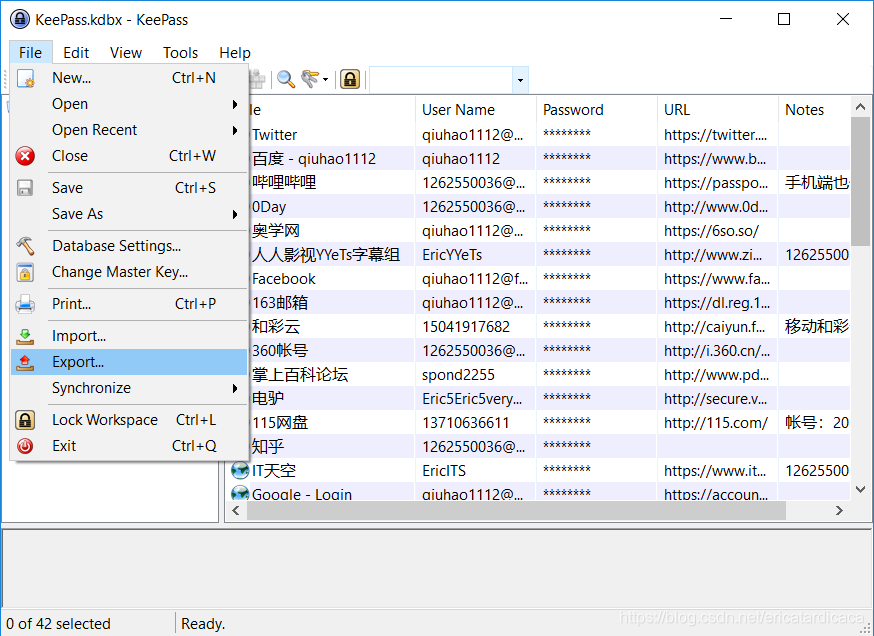Sort by the Notes column header

pos(814,110)
